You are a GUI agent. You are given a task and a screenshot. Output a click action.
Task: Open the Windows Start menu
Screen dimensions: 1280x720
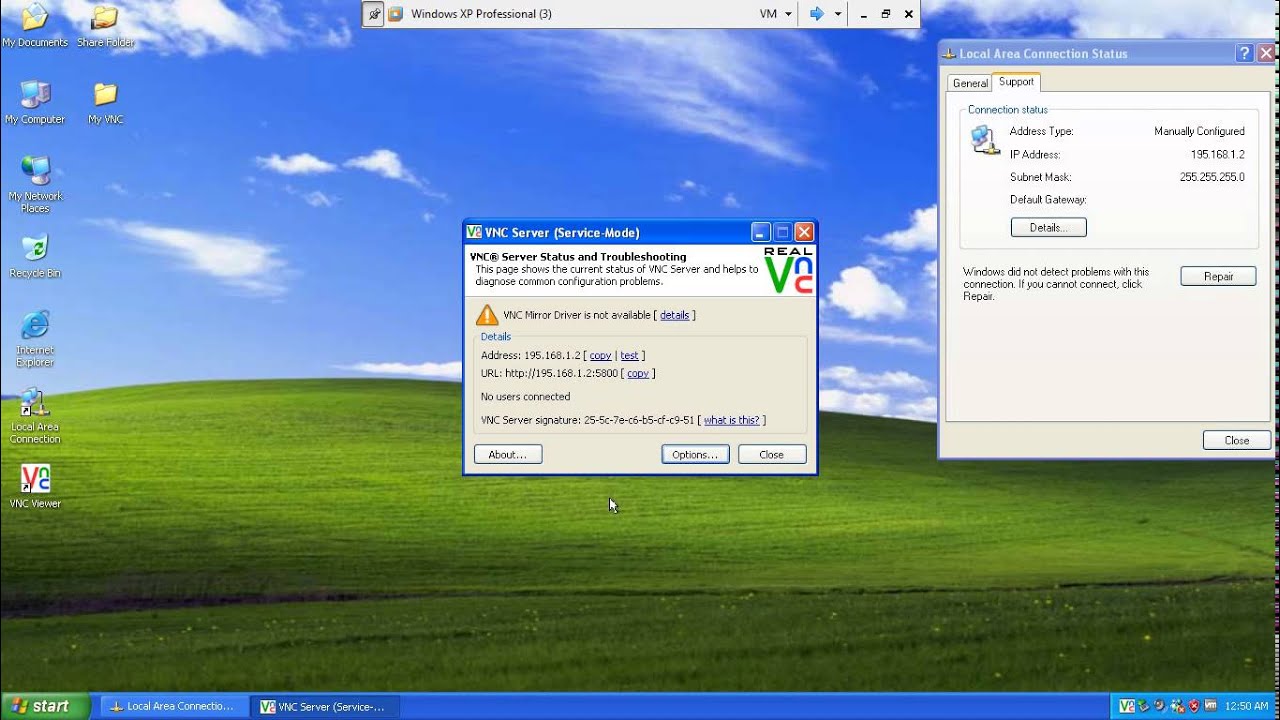tap(45, 706)
